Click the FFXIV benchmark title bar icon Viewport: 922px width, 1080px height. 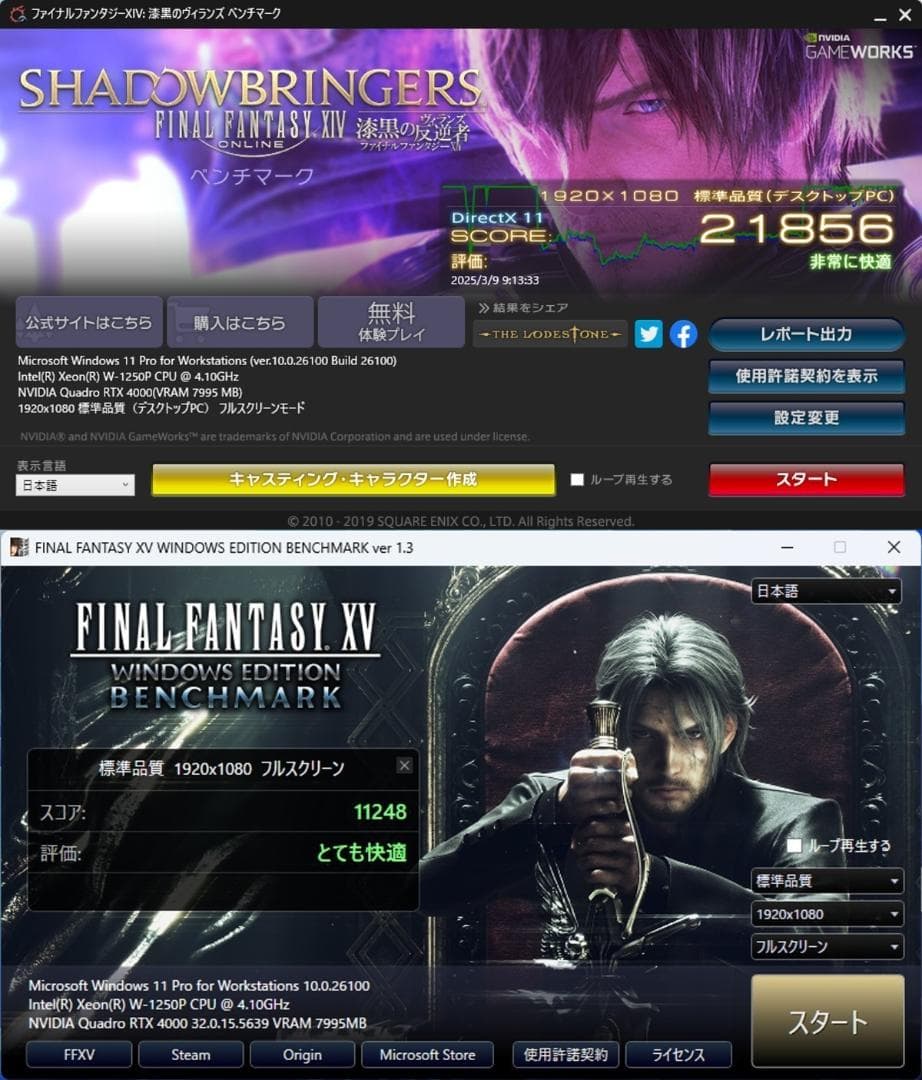(x=17, y=13)
